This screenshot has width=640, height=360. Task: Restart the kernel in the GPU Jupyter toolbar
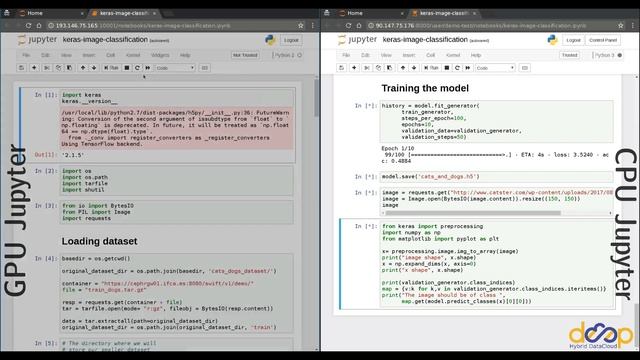click(x=137, y=68)
